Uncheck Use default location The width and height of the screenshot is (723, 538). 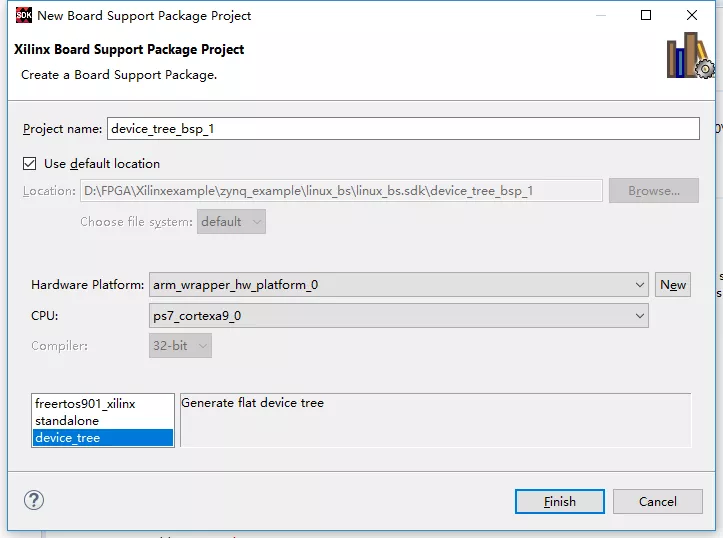click(29, 163)
